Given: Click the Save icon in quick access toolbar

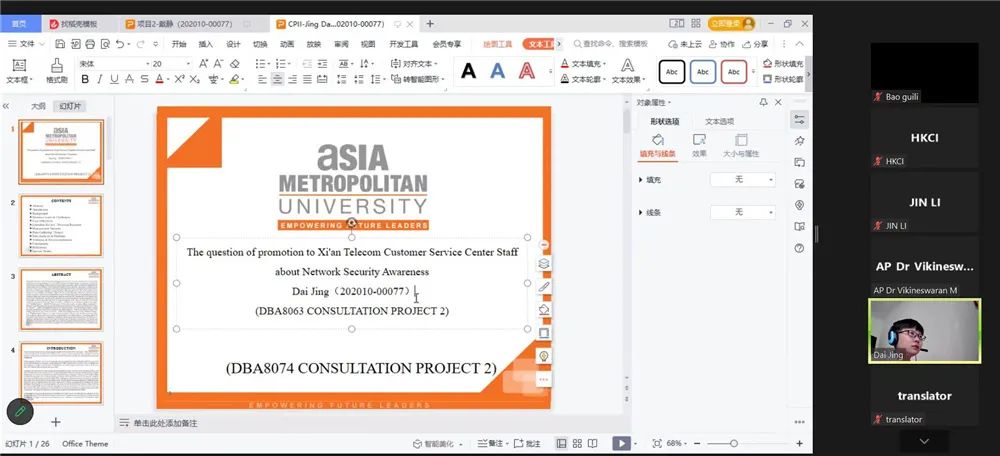Looking at the screenshot, I should (60, 44).
